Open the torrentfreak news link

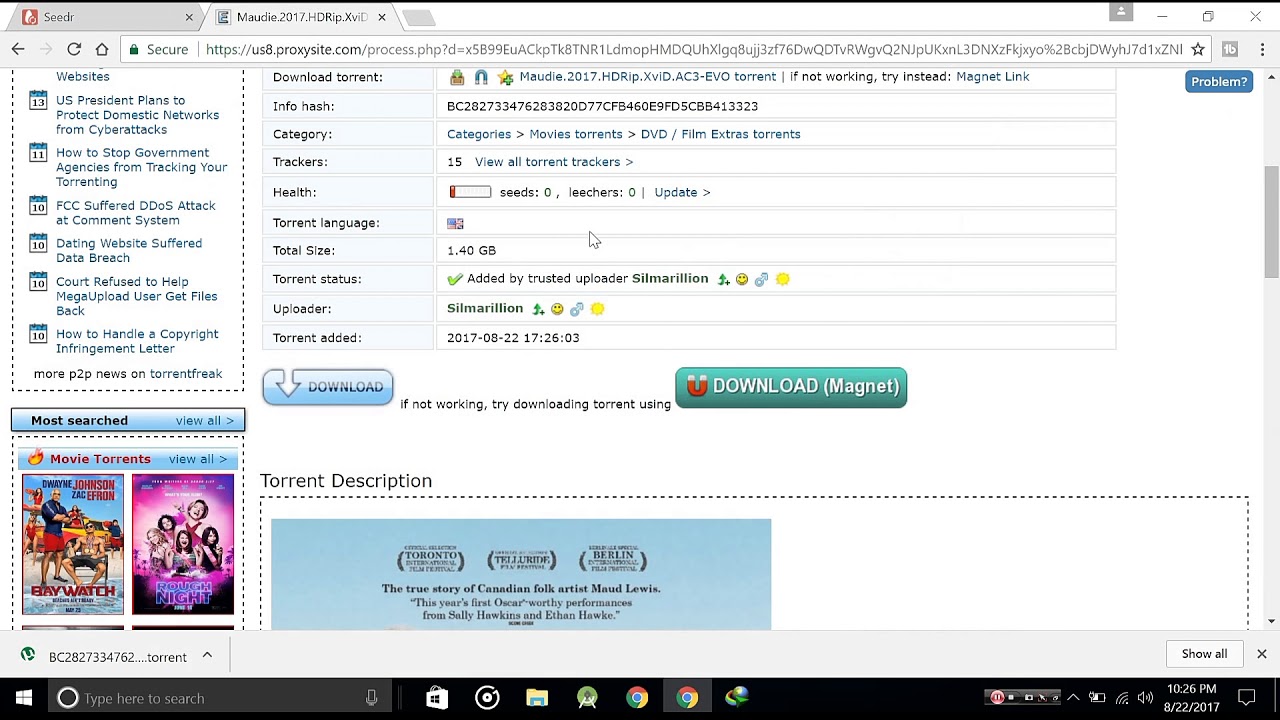(186, 374)
